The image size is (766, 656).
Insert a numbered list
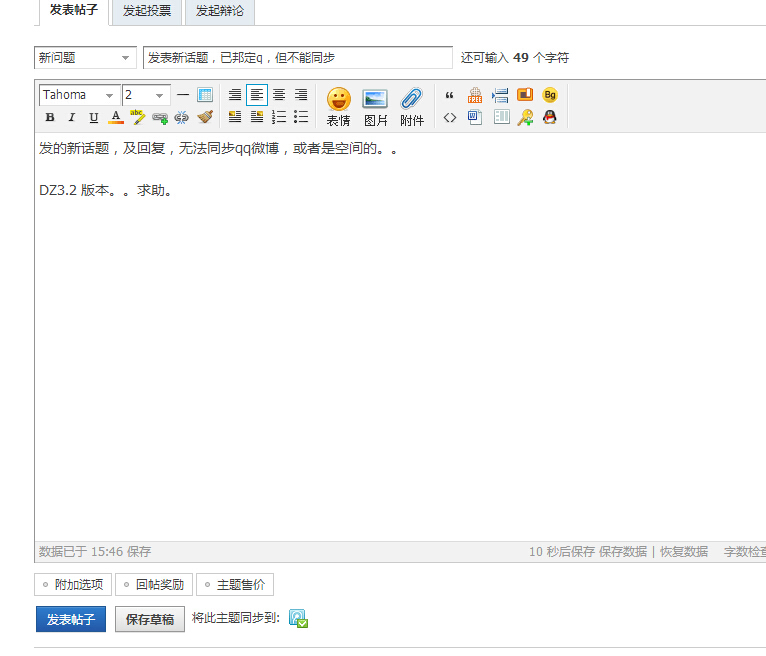pyautogui.click(x=279, y=117)
